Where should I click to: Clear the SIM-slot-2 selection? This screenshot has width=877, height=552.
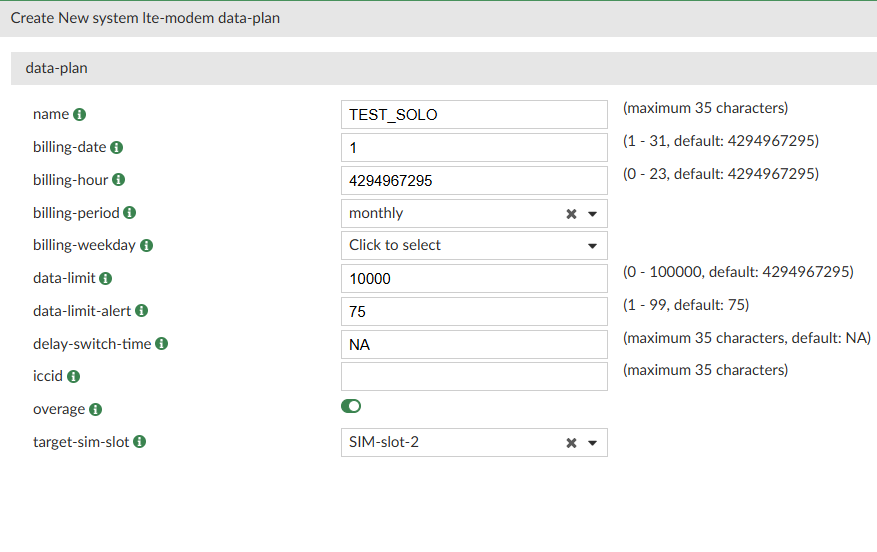click(x=571, y=443)
